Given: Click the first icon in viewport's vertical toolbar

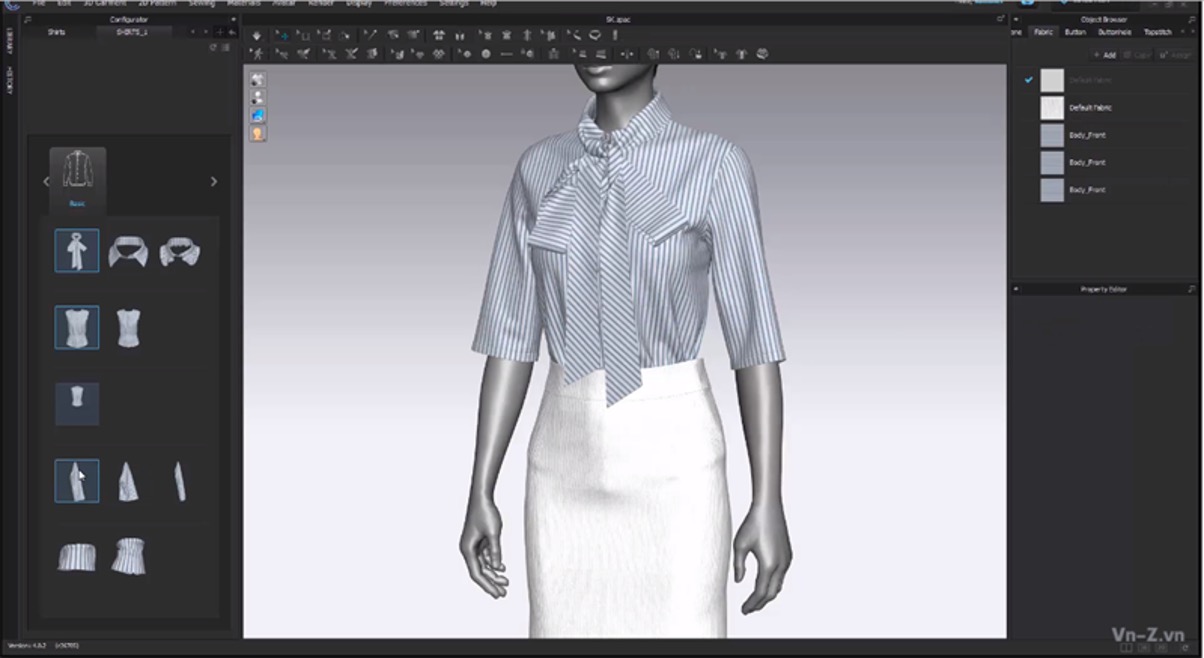Looking at the screenshot, I should (x=258, y=79).
